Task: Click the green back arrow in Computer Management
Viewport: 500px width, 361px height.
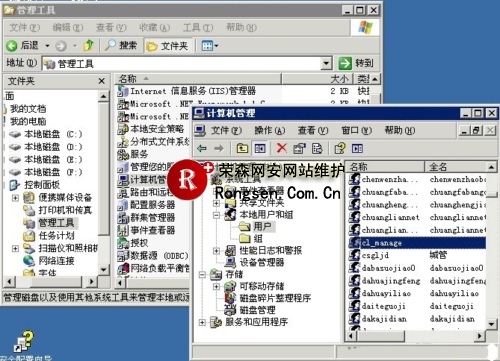Action: (202, 148)
